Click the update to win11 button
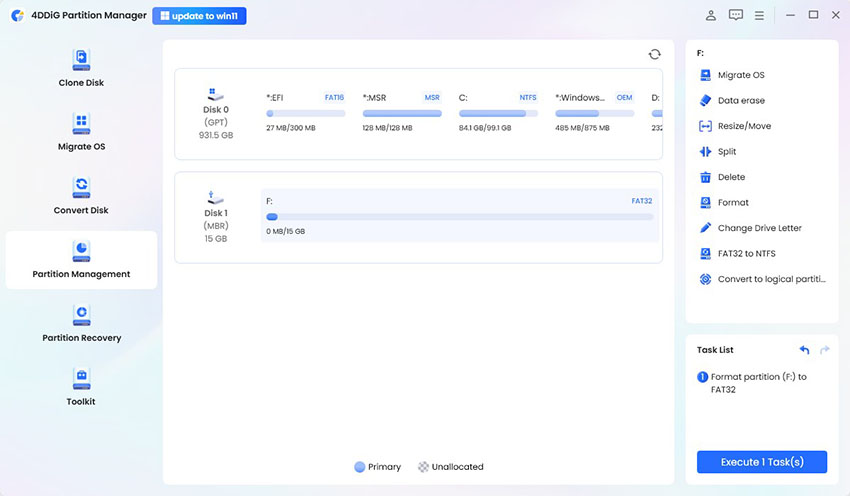This screenshot has height=496, width=850. click(199, 16)
